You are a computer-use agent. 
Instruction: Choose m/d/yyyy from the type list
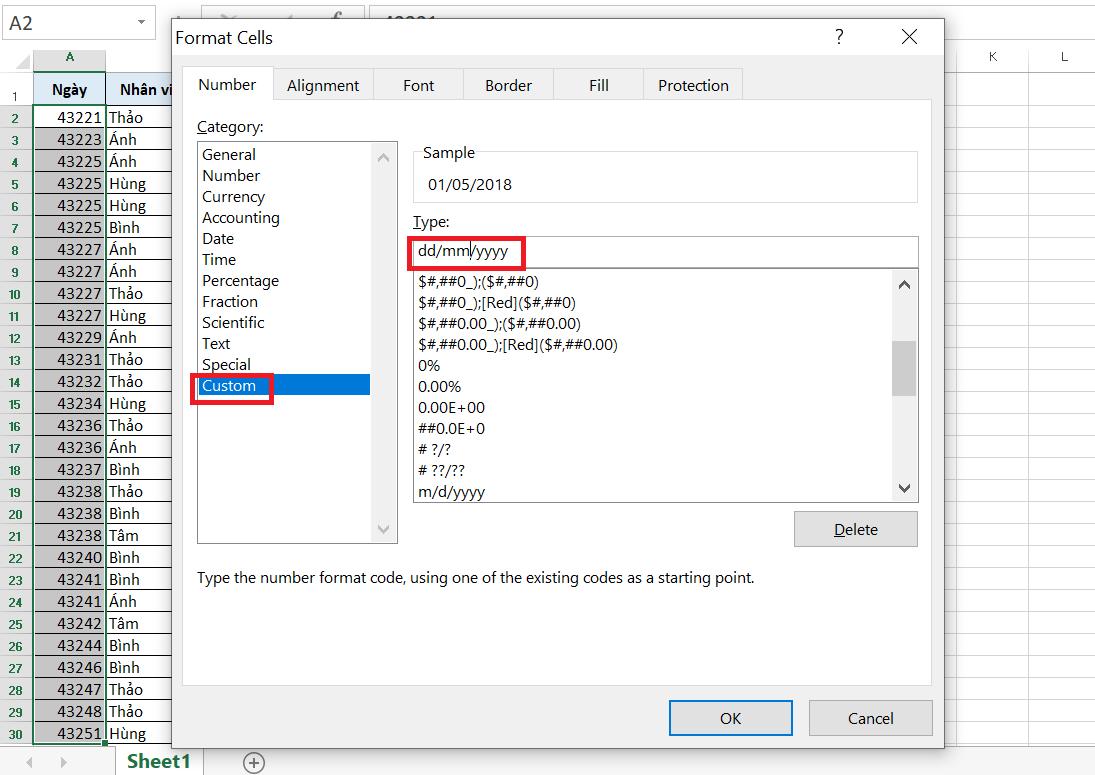pyautogui.click(x=451, y=492)
